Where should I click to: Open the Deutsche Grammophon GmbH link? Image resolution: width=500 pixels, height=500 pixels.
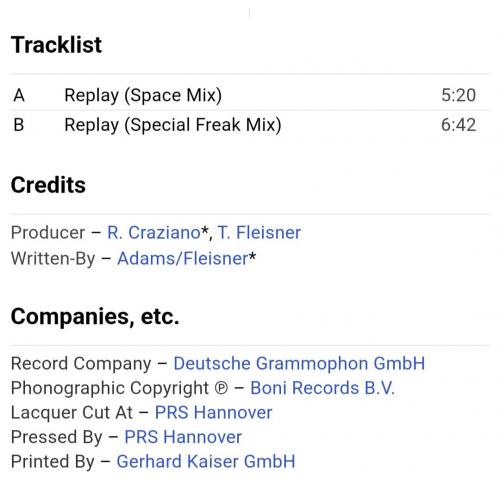tap(299, 363)
